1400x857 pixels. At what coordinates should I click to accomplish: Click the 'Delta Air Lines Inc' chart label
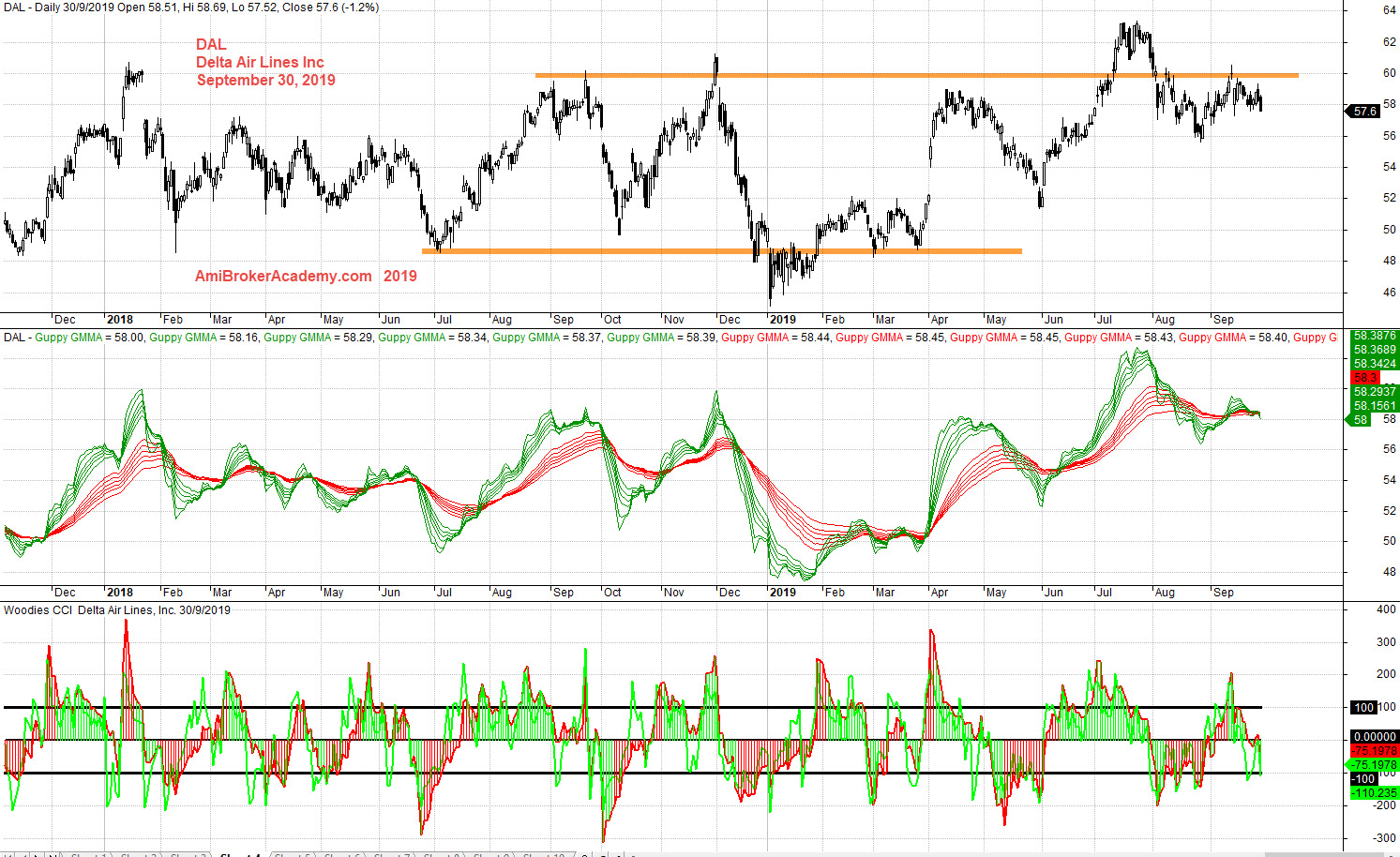coord(260,62)
